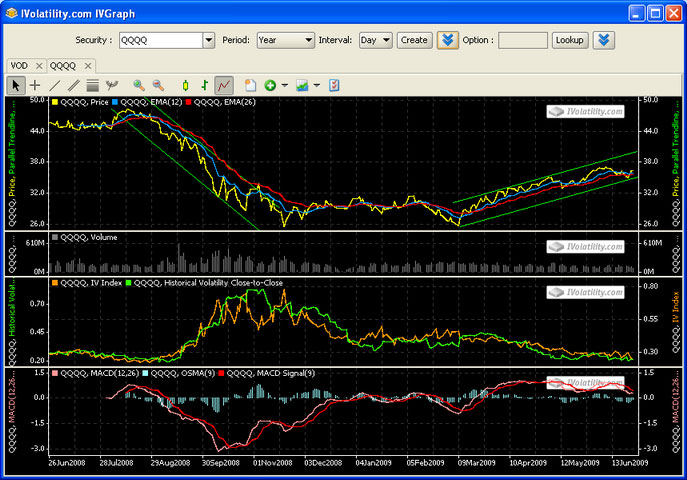This screenshot has height=480, width=687.
Task: Click the double-chevron button beside Lookup
Action: pos(604,40)
